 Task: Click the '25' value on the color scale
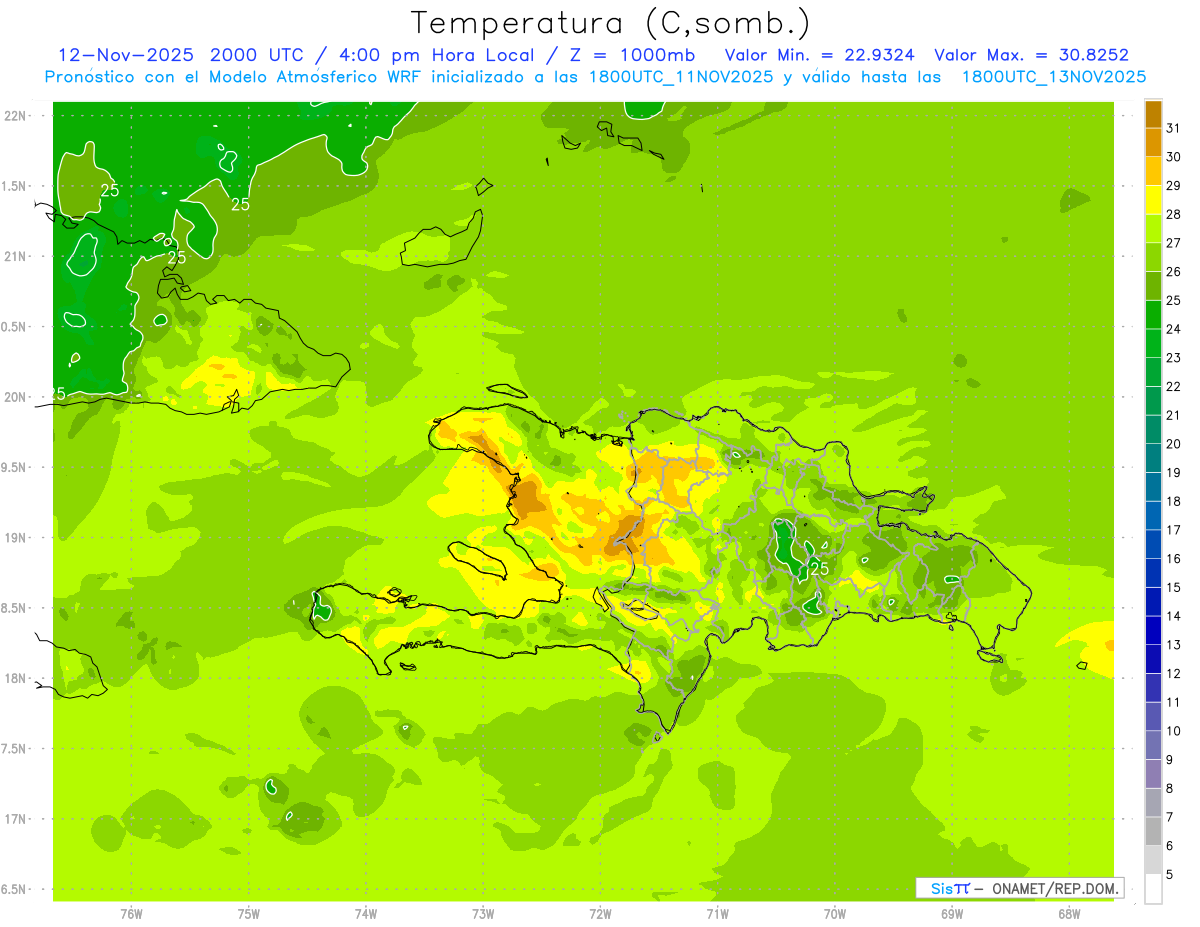coord(1174,301)
